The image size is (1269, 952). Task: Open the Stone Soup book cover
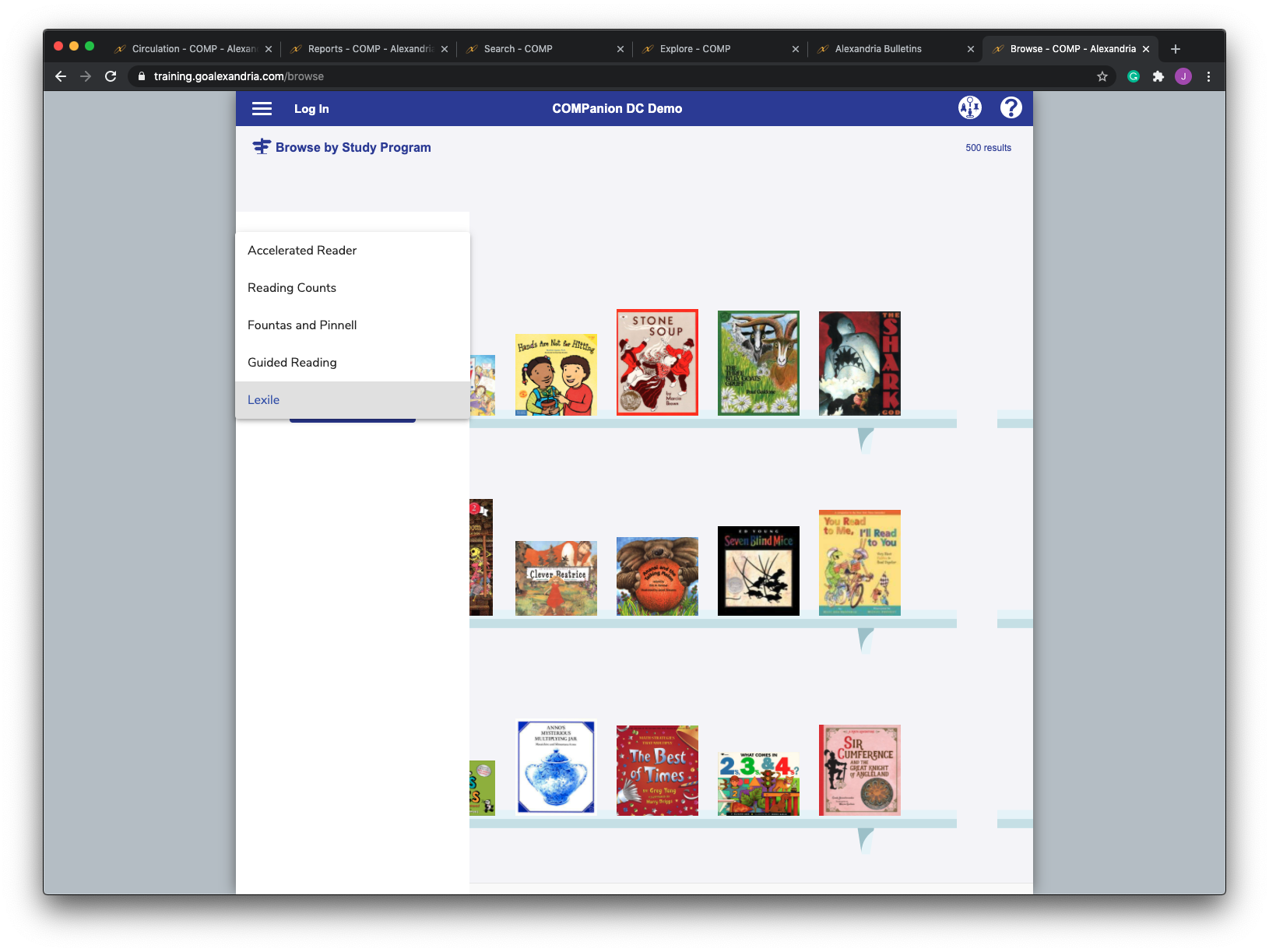click(657, 362)
